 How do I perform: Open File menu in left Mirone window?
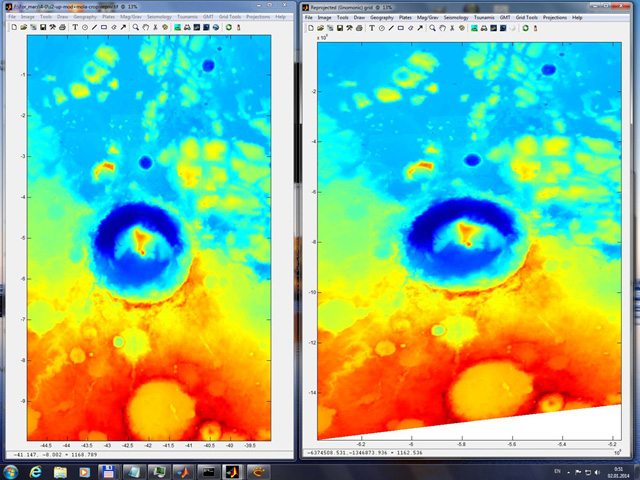tap(12, 17)
